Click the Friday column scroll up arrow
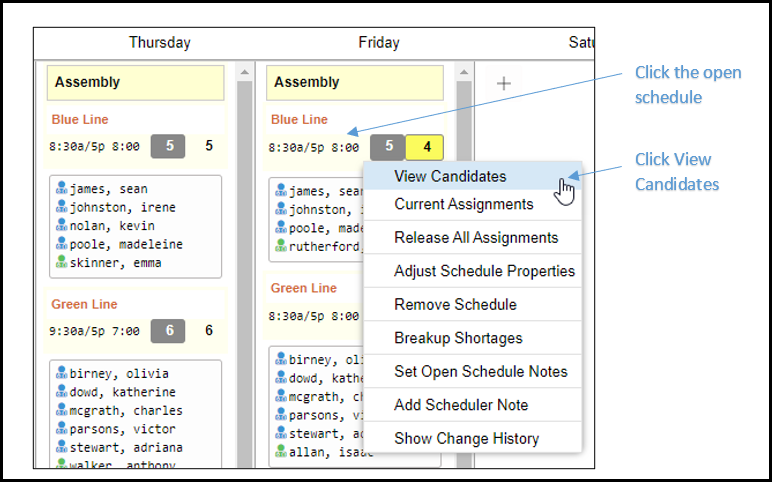 [x=464, y=72]
